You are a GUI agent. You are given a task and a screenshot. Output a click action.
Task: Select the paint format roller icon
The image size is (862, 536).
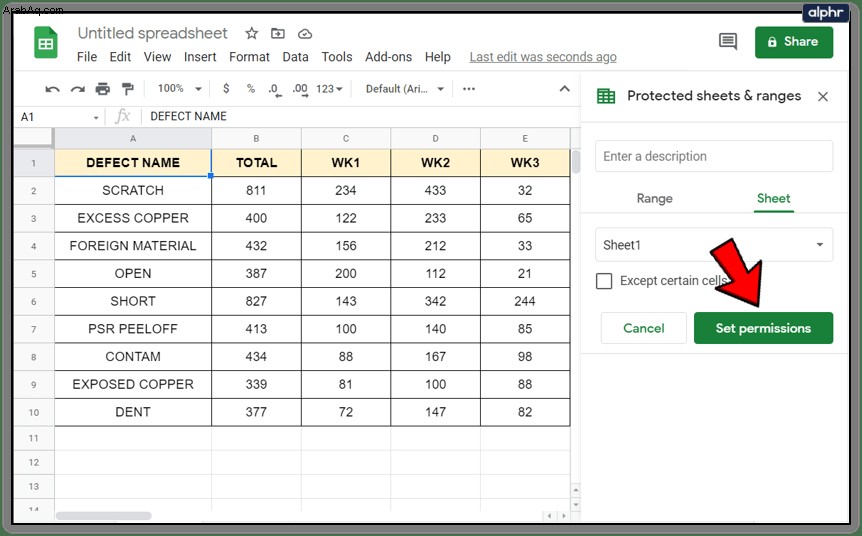click(x=128, y=89)
